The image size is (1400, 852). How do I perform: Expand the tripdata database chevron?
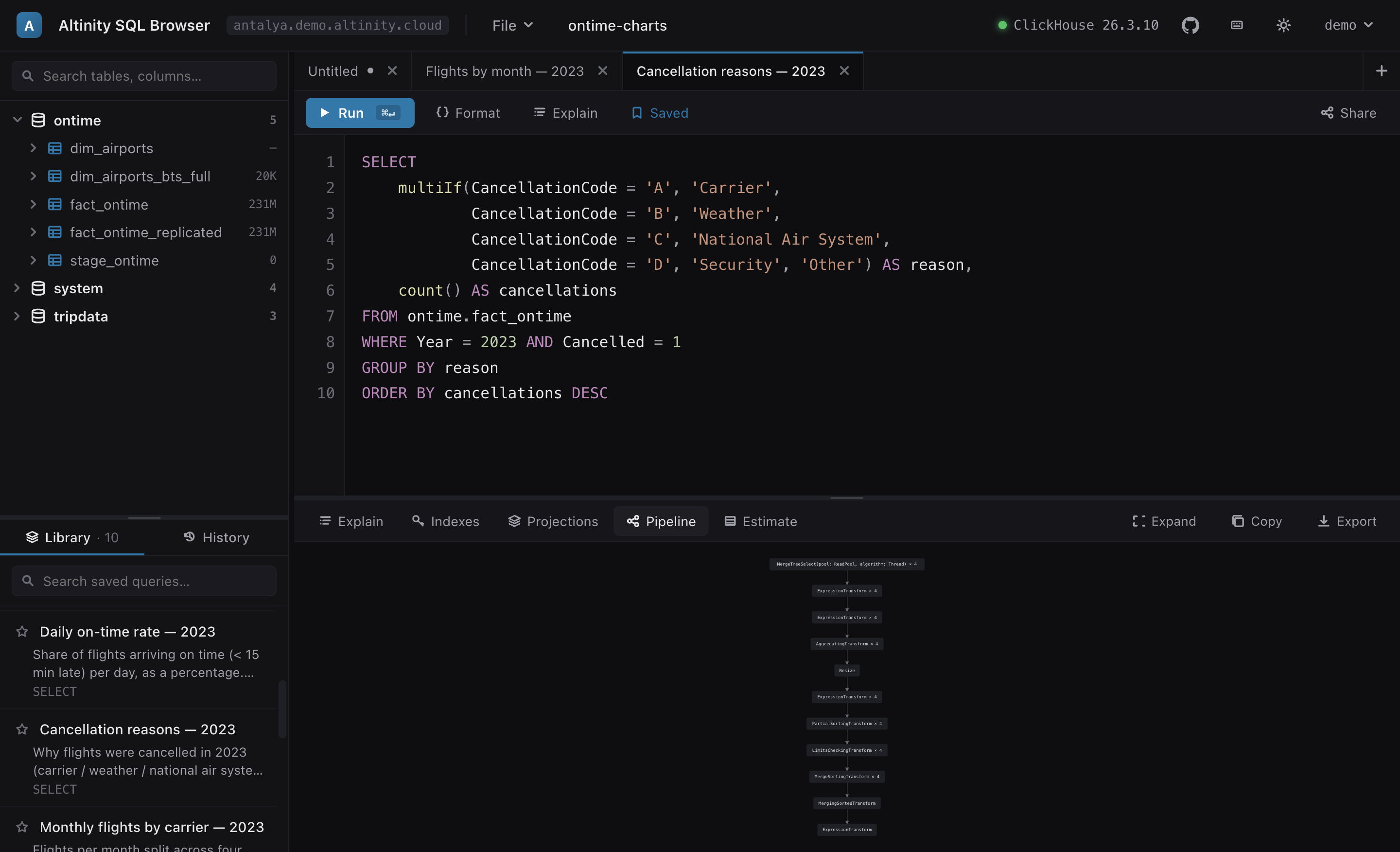(17, 316)
